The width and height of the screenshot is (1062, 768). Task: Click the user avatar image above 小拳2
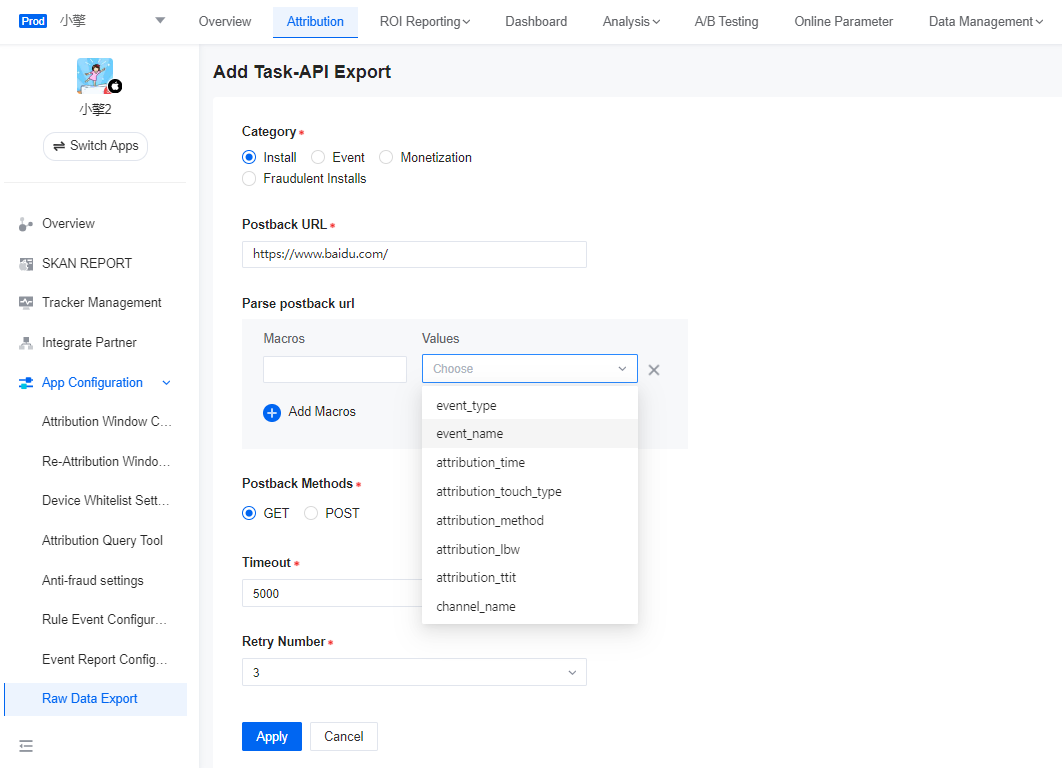tap(95, 75)
